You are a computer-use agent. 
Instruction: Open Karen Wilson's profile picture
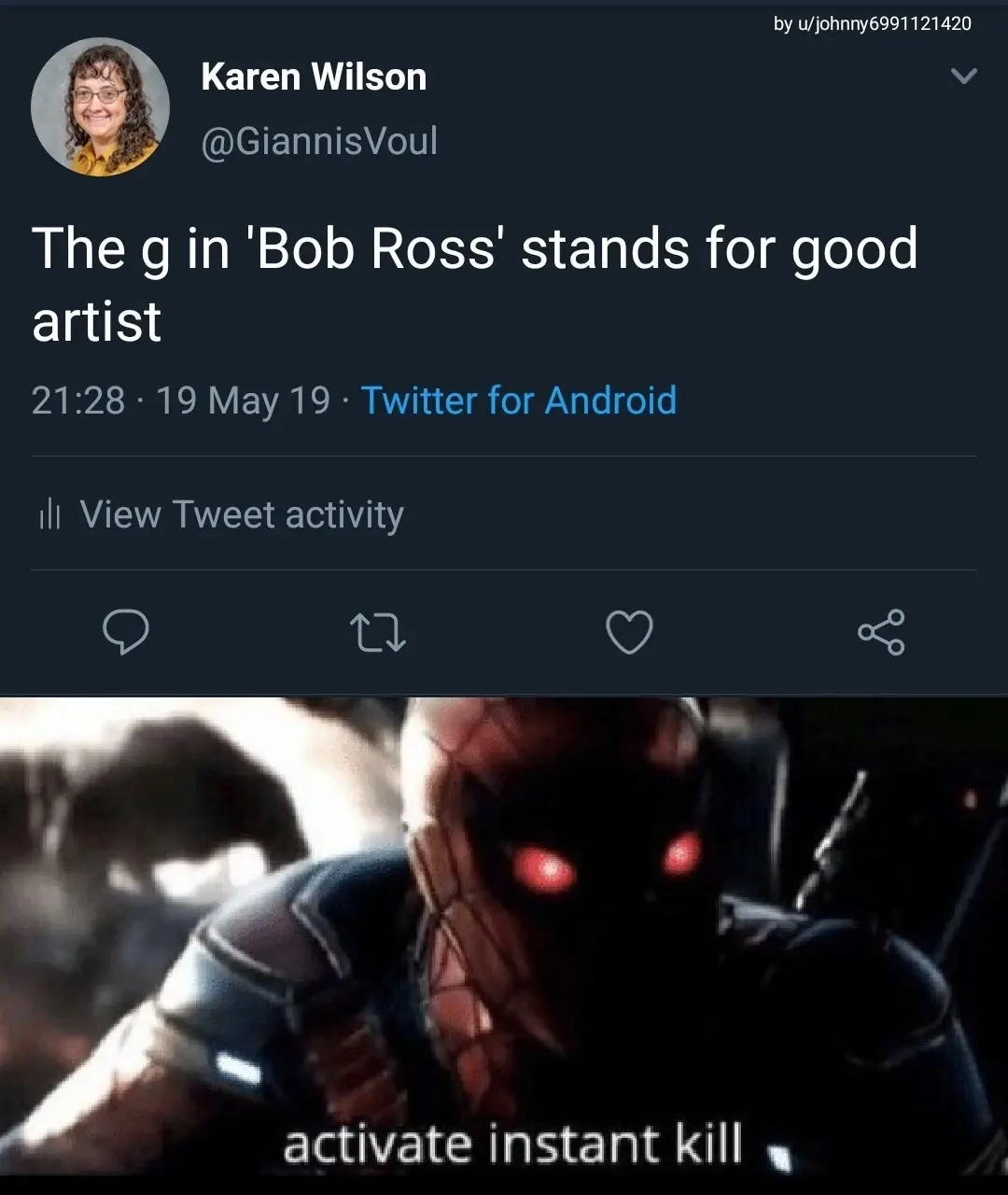(x=100, y=106)
